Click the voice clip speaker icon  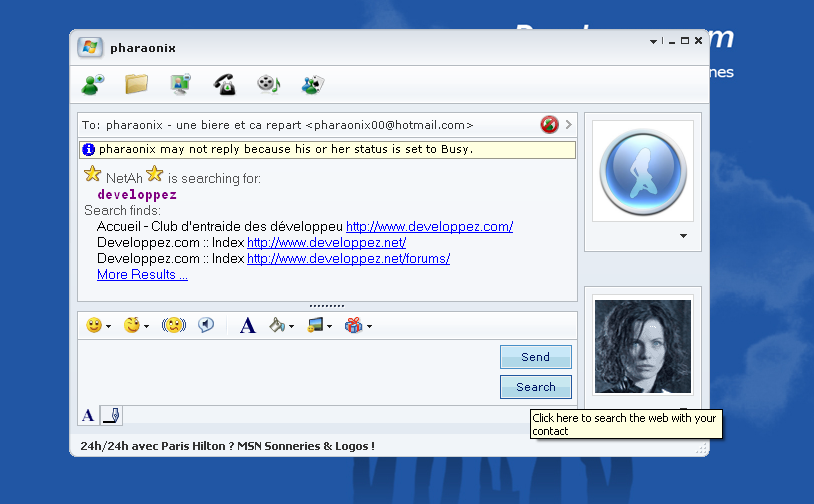pyautogui.click(x=206, y=325)
